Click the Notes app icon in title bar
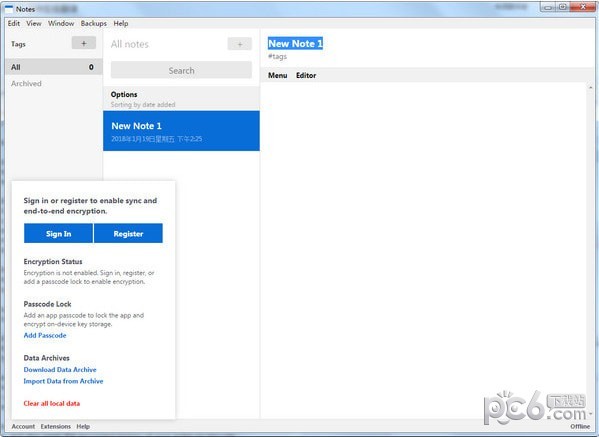 [9, 9]
